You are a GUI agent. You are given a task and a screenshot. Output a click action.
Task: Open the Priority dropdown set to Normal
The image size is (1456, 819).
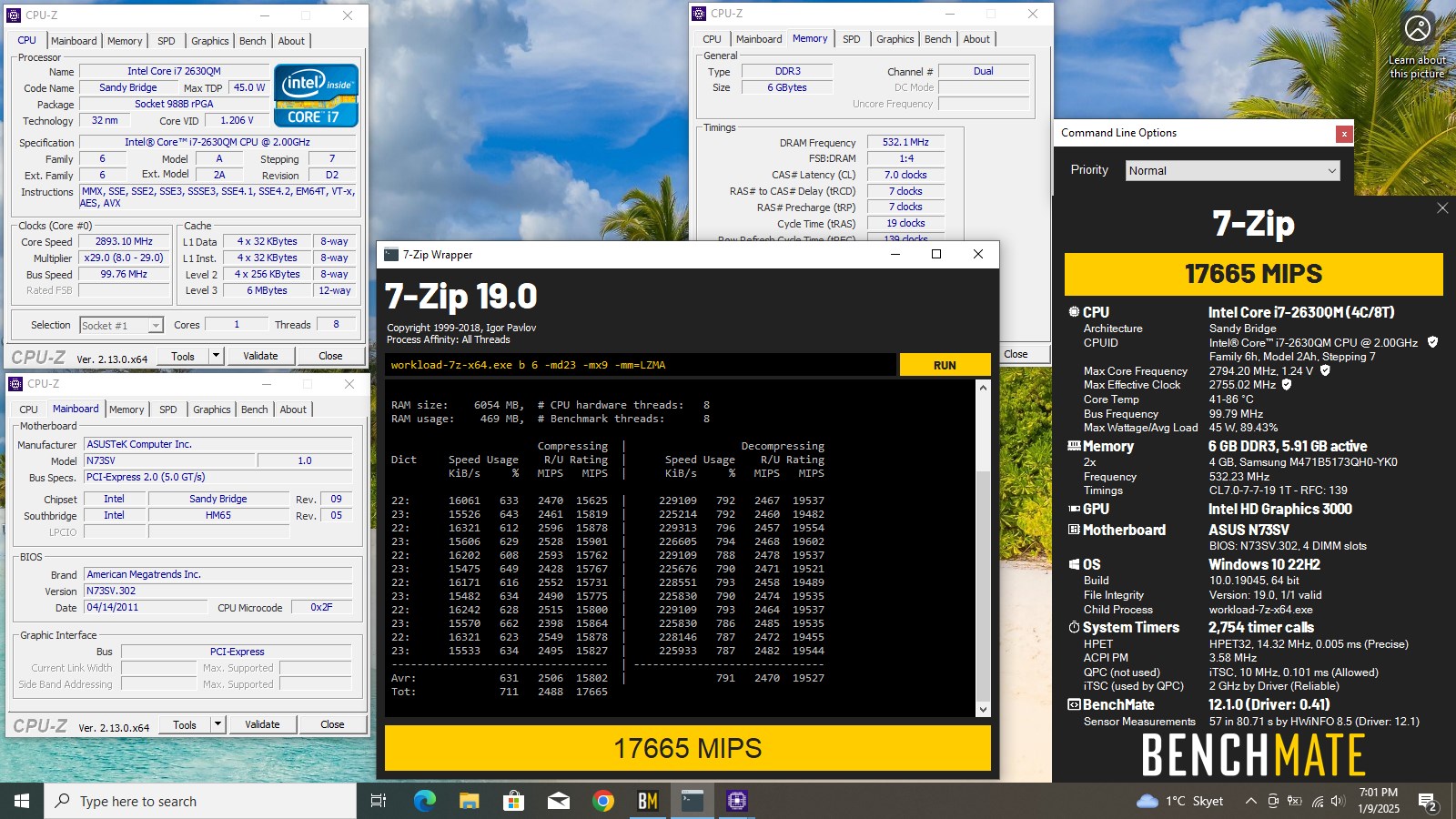pos(1233,170)
